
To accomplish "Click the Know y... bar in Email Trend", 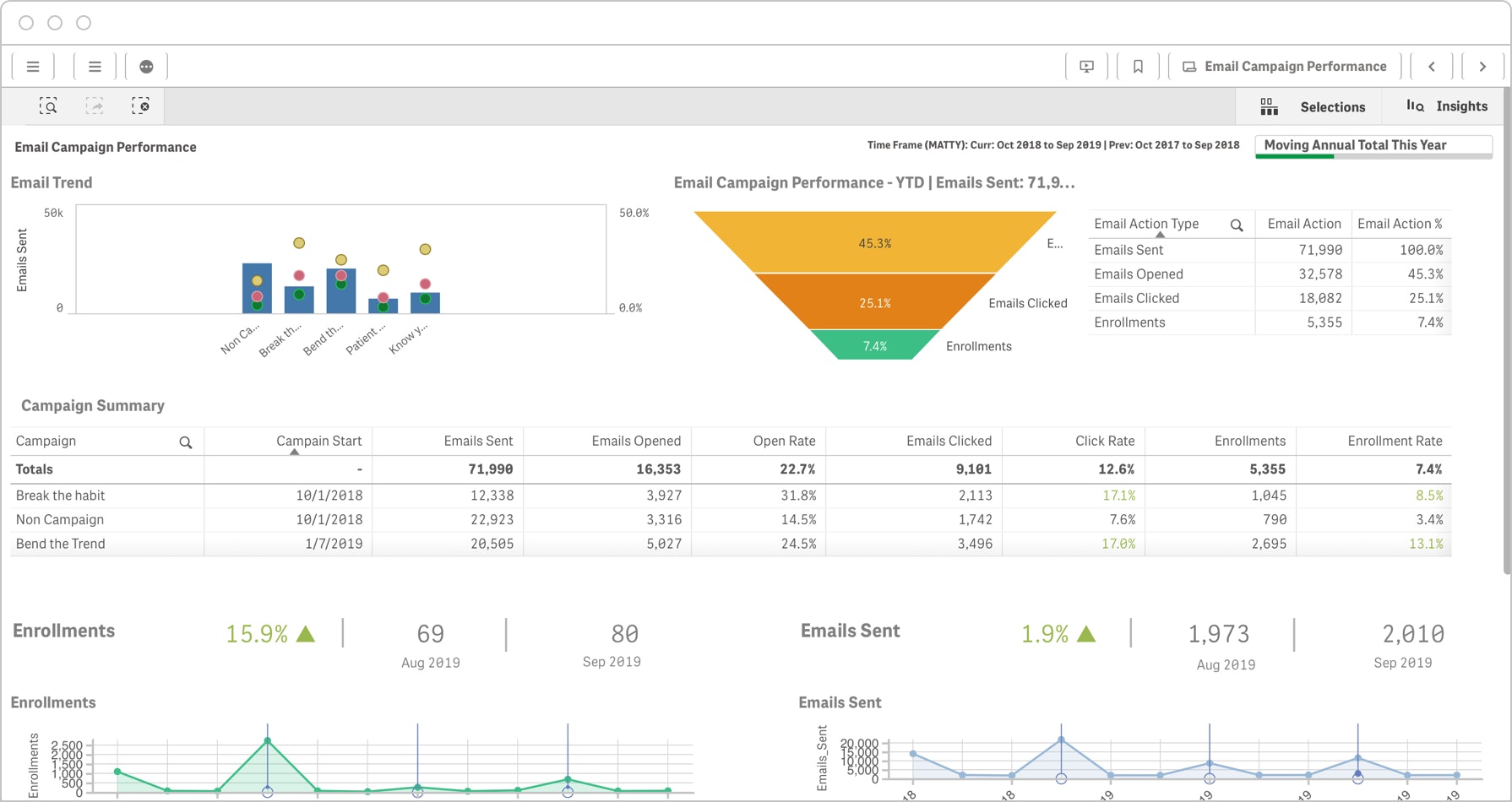I will click(425, 303).
